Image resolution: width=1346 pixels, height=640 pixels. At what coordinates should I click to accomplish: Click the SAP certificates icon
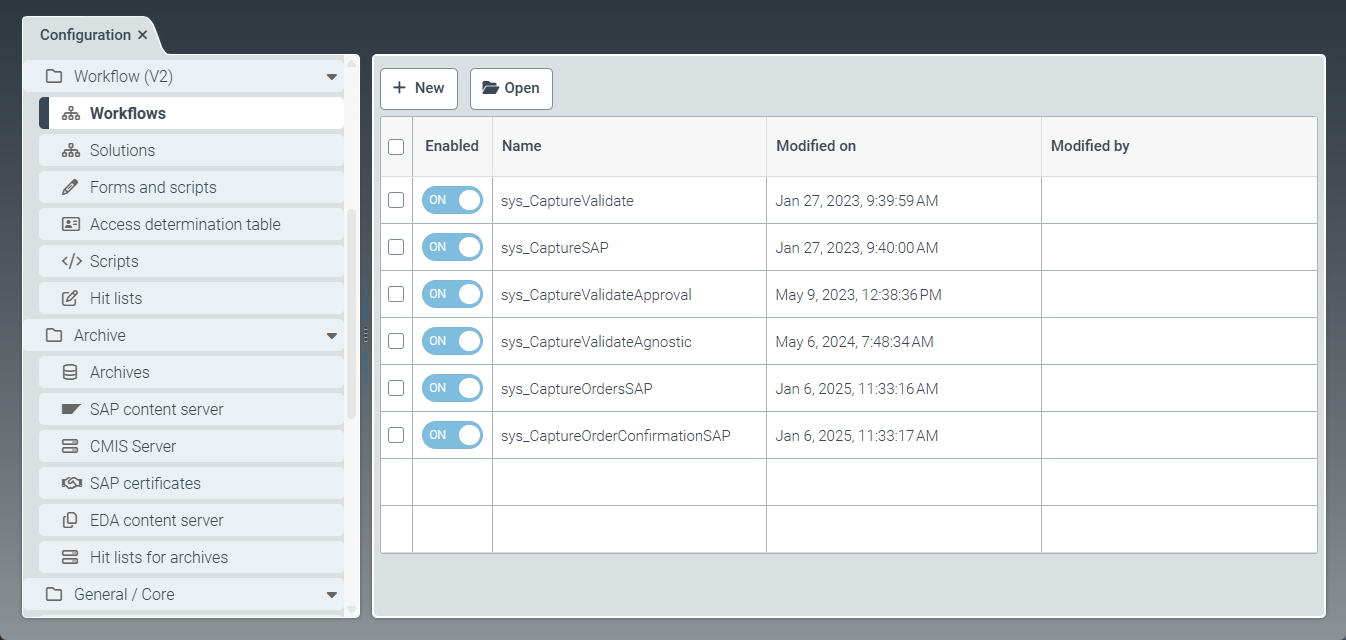pos(70,483)
